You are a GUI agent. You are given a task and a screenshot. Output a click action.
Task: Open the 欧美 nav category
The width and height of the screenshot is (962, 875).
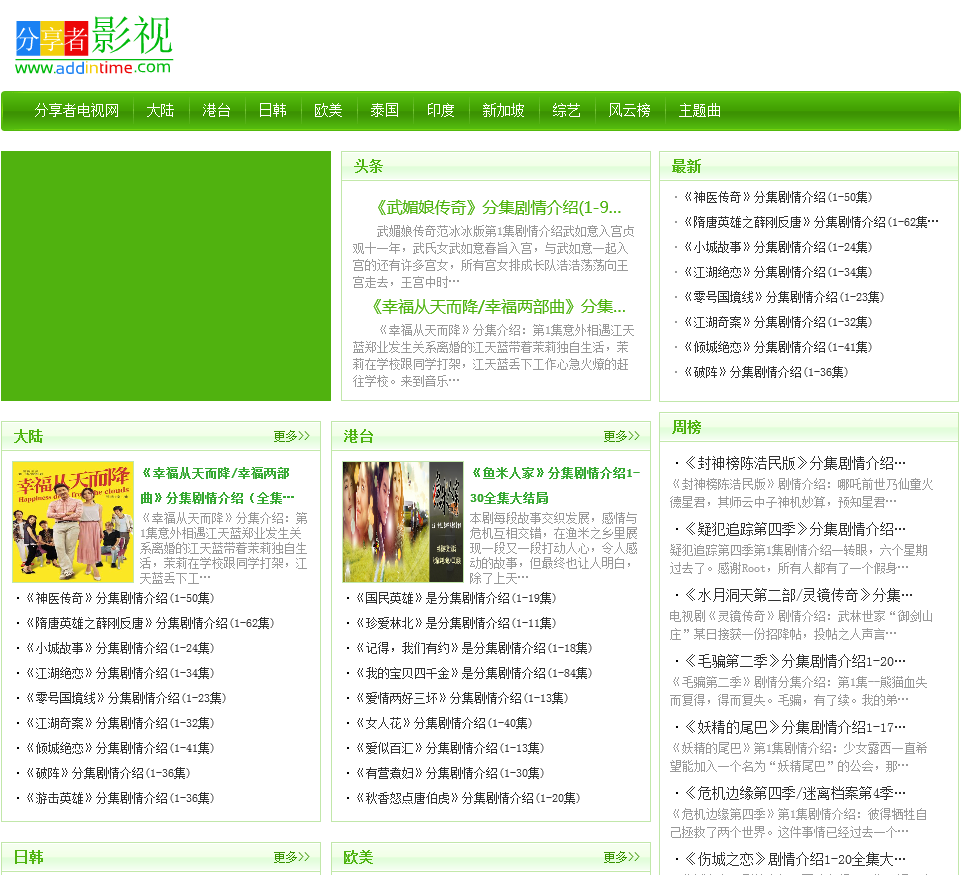[x=328, y=110]
